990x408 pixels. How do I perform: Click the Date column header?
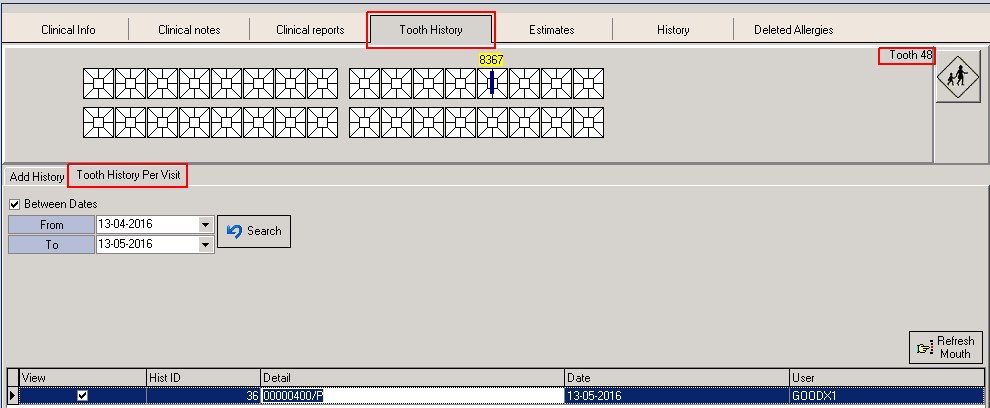point(677,378)
